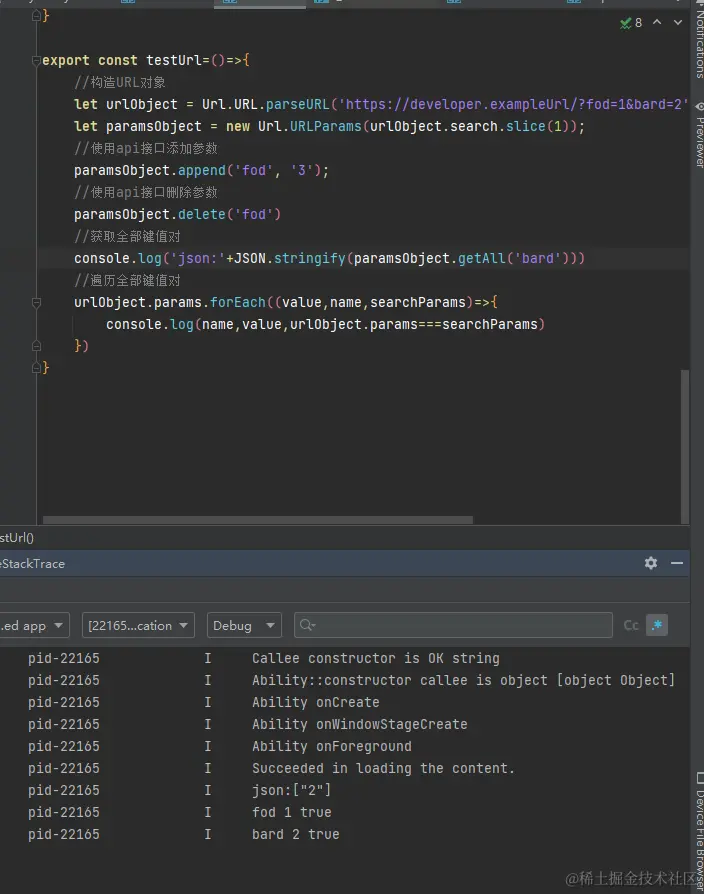Click the delete method in code
Image resolution: width=704 pixels, height=894 pixels.
(202, 214)
